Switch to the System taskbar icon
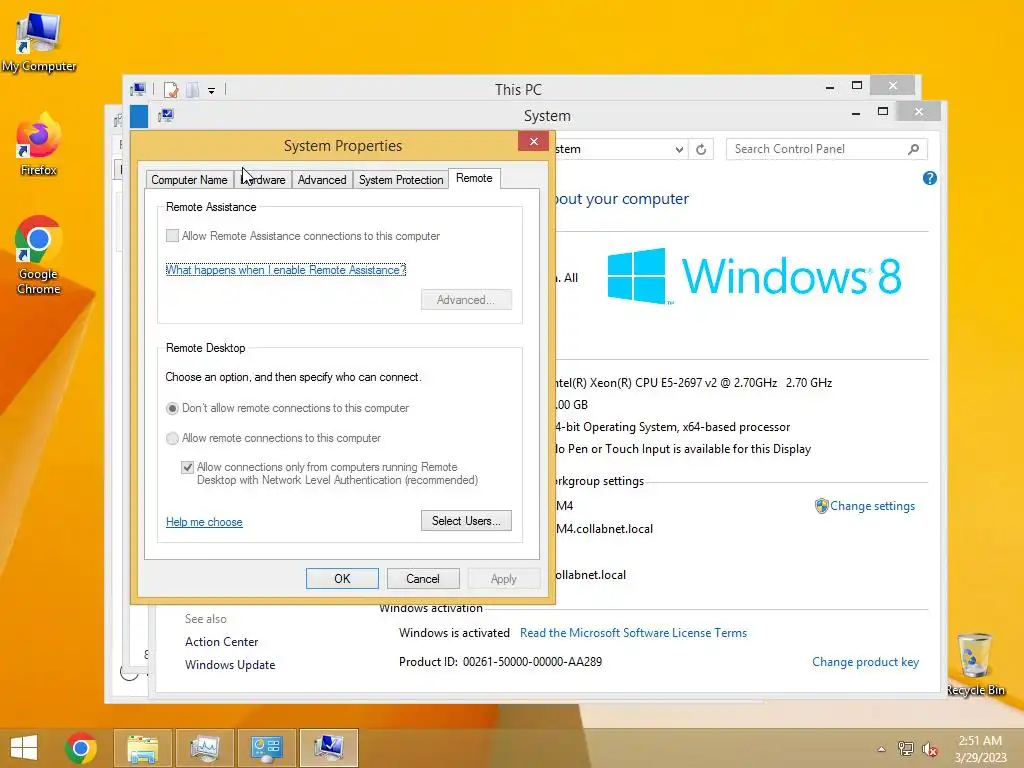This screenshot has height=768, width=1024. point(328,748)
